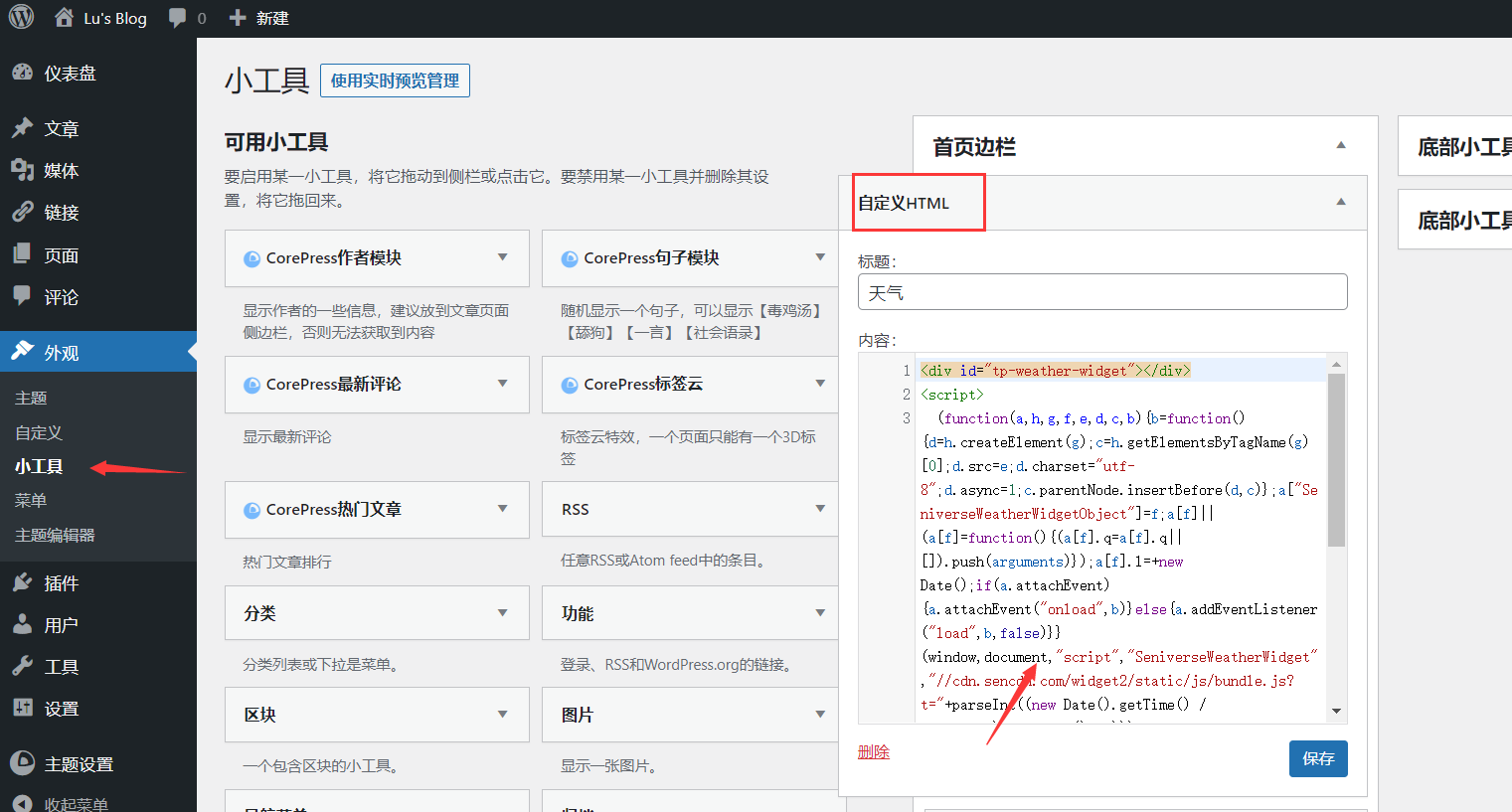The image size is (1512, 812).
Task: Click the 主题设置 CorePress icon
Action: tap(22, 763)
